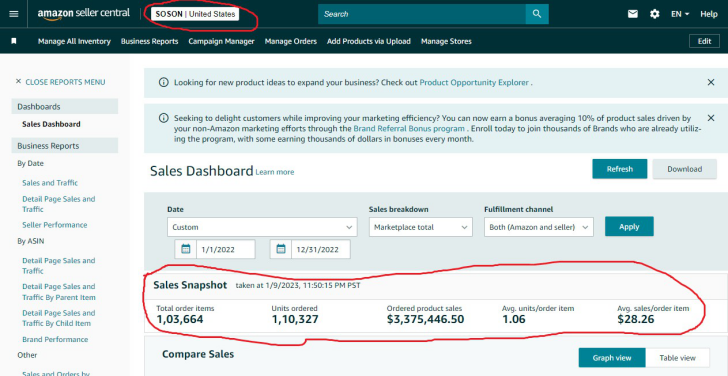Open the Learn more link
The width and height of the screenshot is (728, 376).
(275, 172)
